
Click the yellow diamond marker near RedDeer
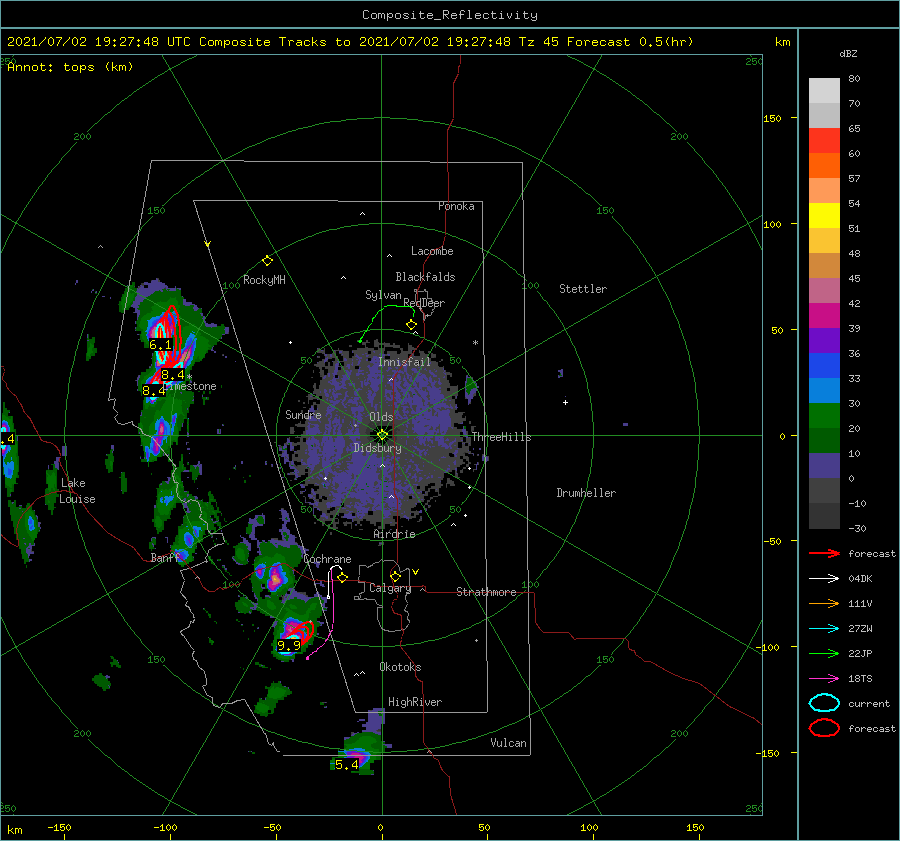click(412, 325)
